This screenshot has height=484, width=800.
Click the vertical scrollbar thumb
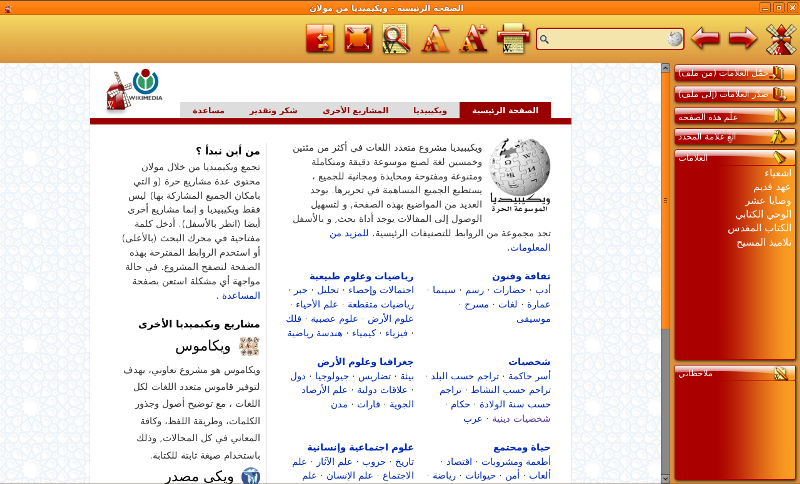tap(665, 200)
